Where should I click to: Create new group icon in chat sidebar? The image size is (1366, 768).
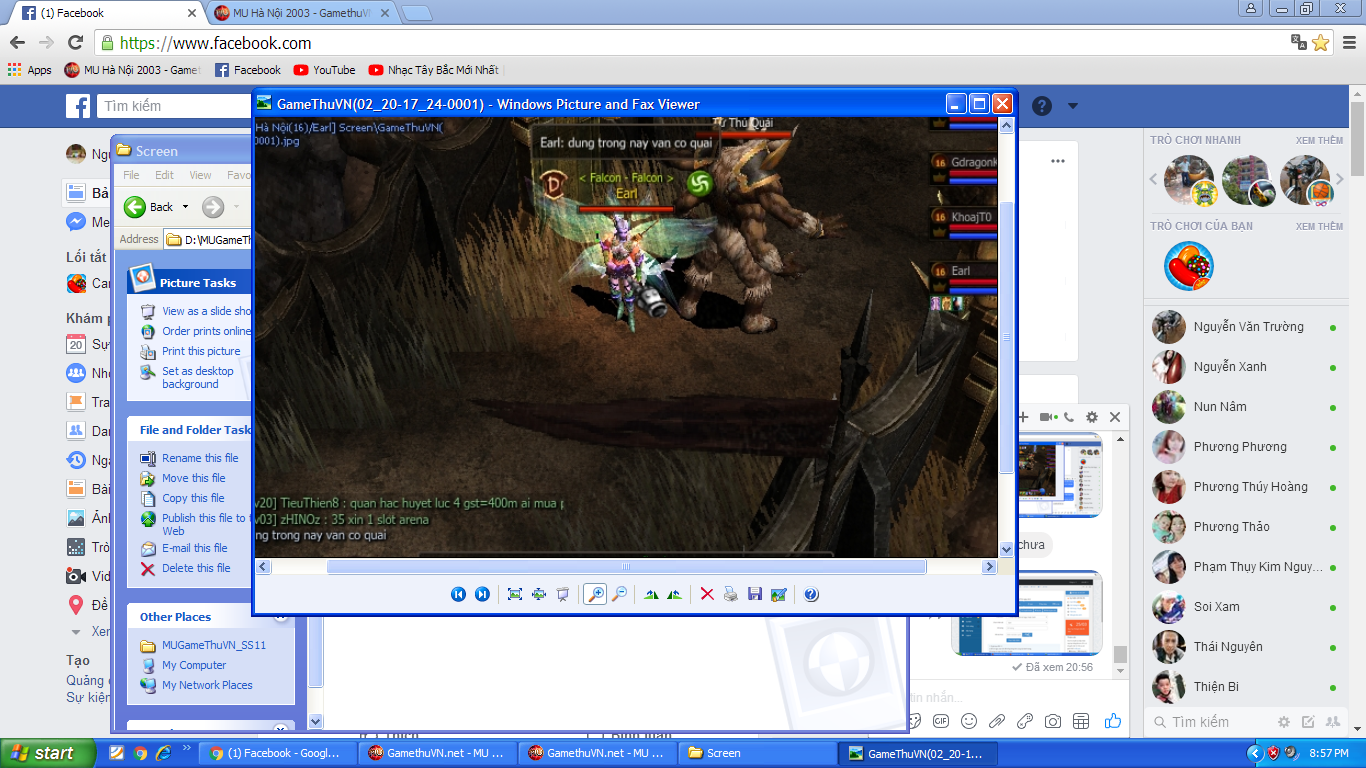tap(1333, 722)
